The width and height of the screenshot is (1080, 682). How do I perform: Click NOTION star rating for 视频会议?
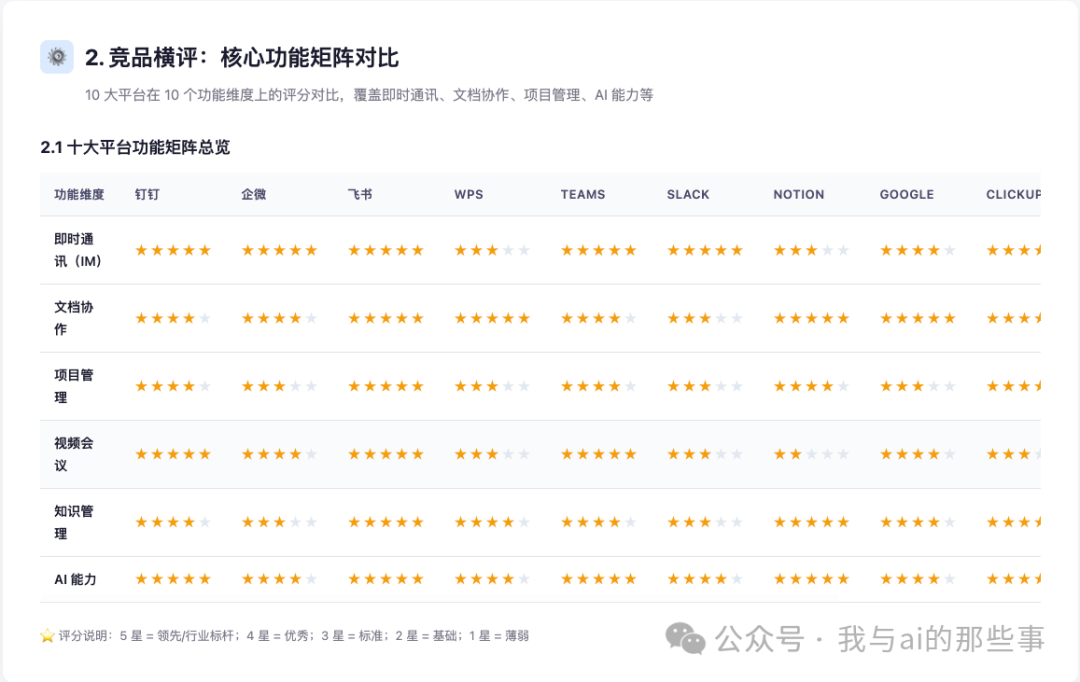tap(811, 455)
